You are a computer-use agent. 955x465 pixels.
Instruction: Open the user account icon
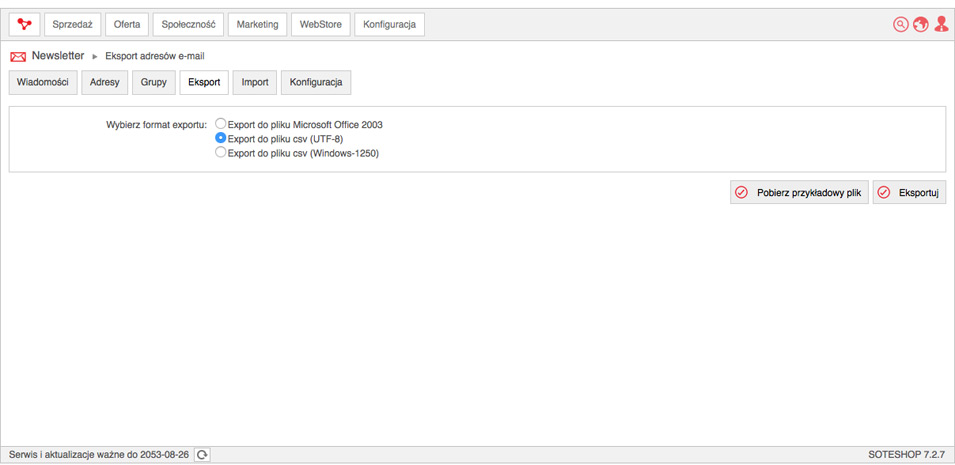click(941, 24)
